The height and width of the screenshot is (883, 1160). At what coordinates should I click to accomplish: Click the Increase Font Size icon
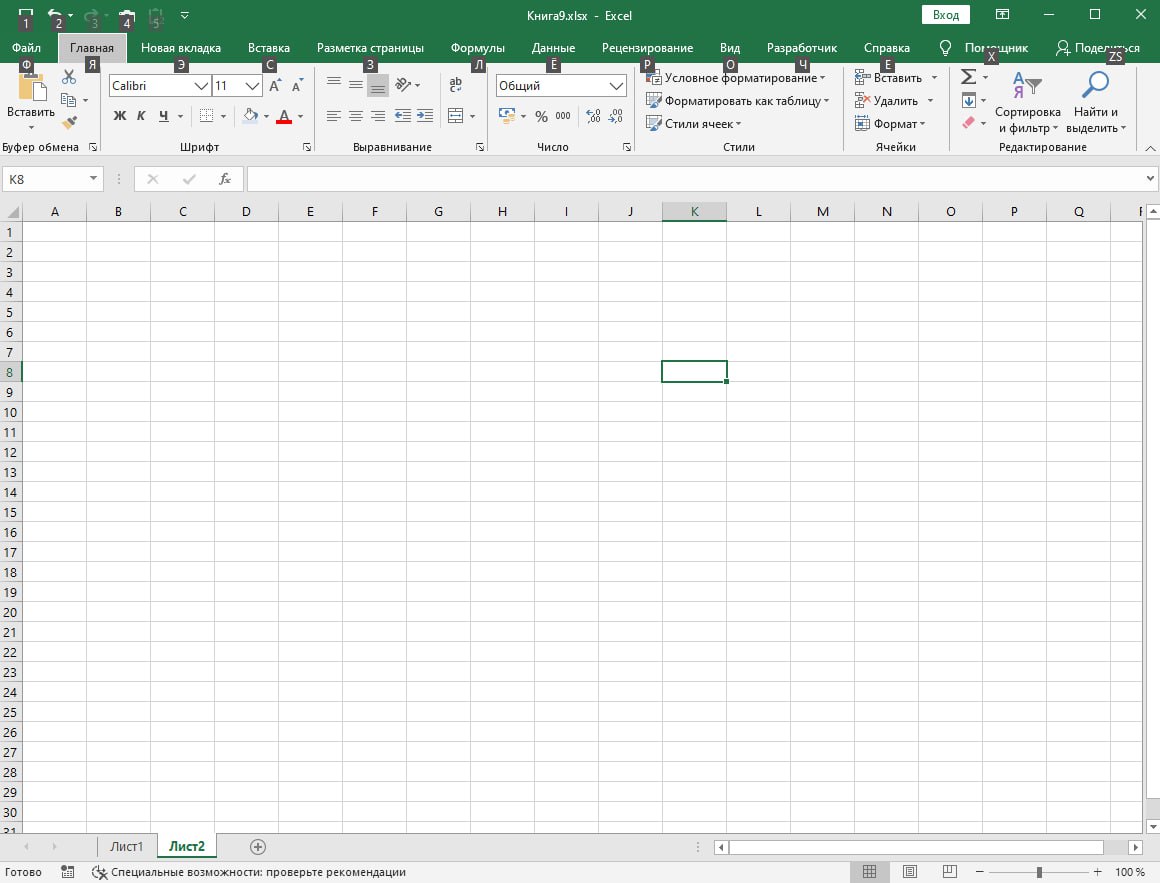tap(275, 86)
